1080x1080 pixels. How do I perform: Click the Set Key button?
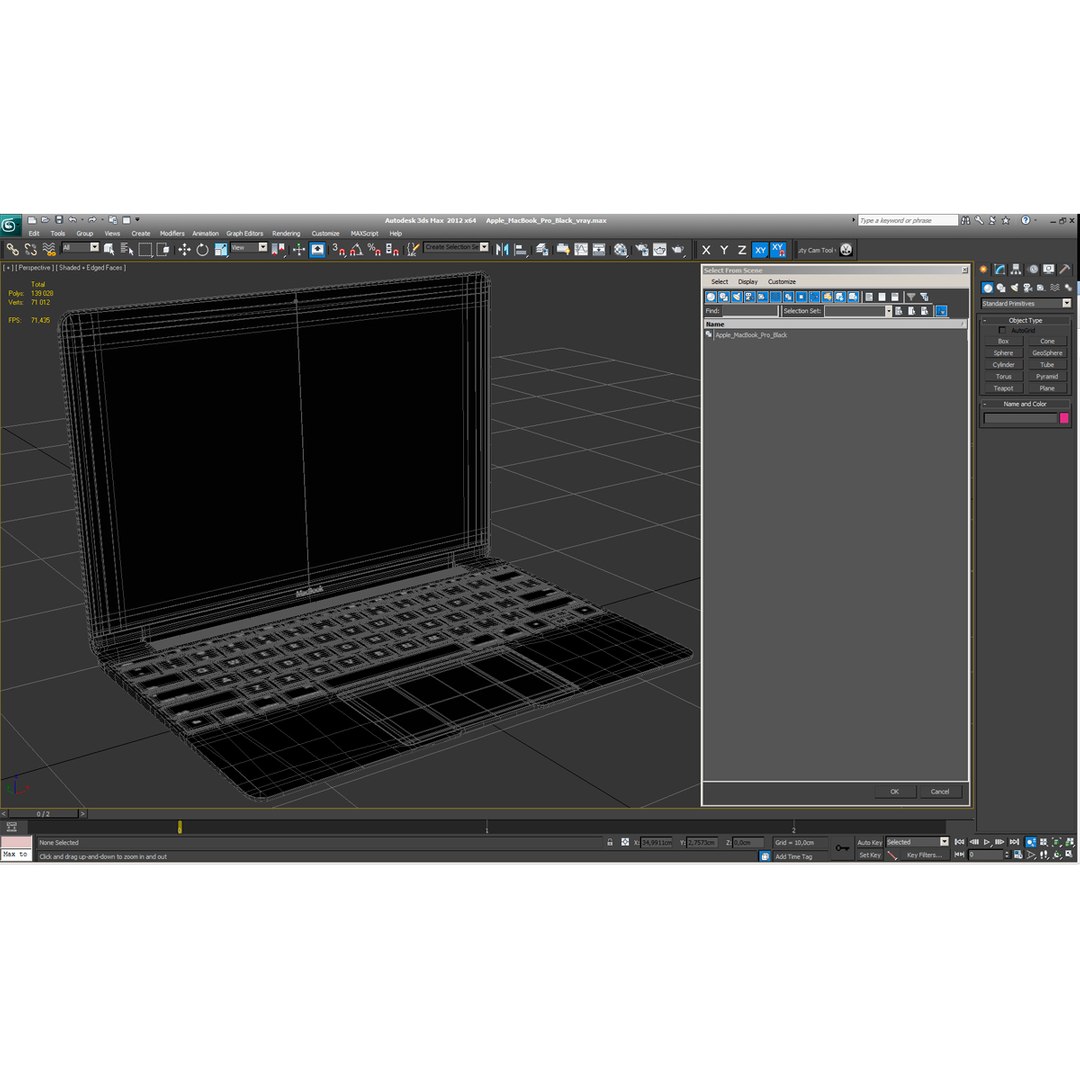869,855
